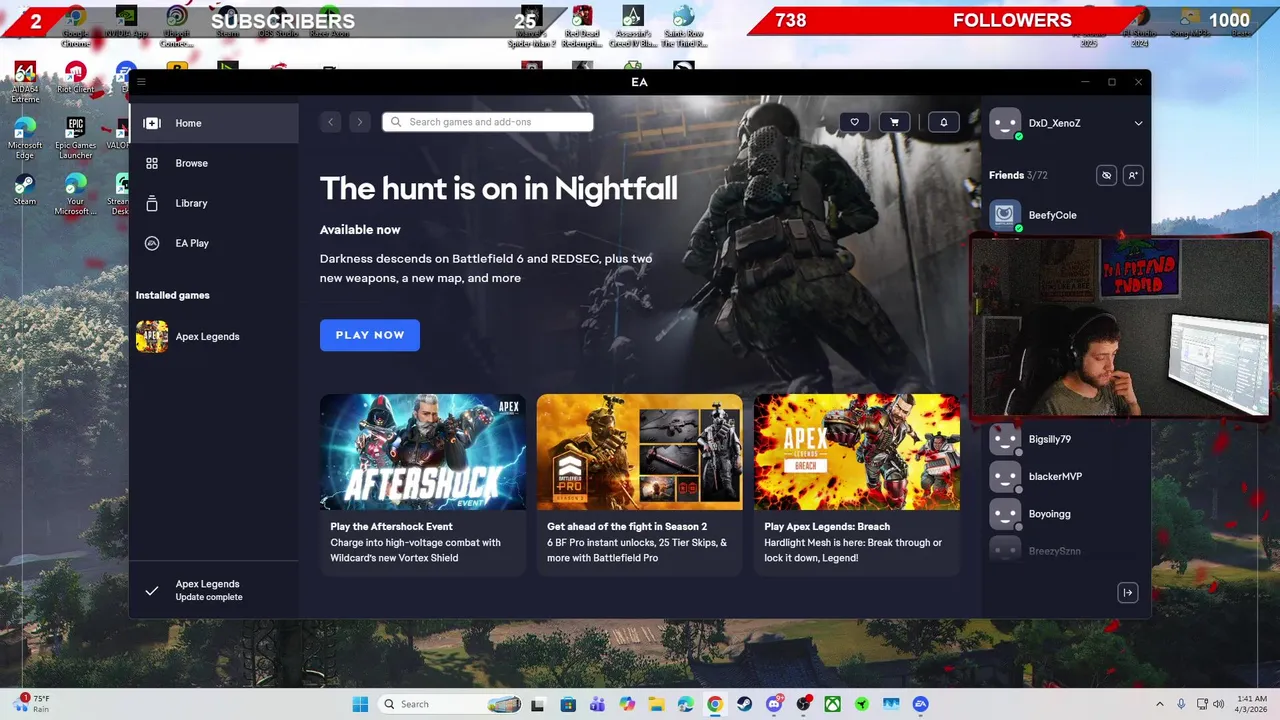Image resolution: width=1280 pixels, height=720 pixels.
Task: Switch to Google Chrome in the taskbar
Action: coord(715,704)
